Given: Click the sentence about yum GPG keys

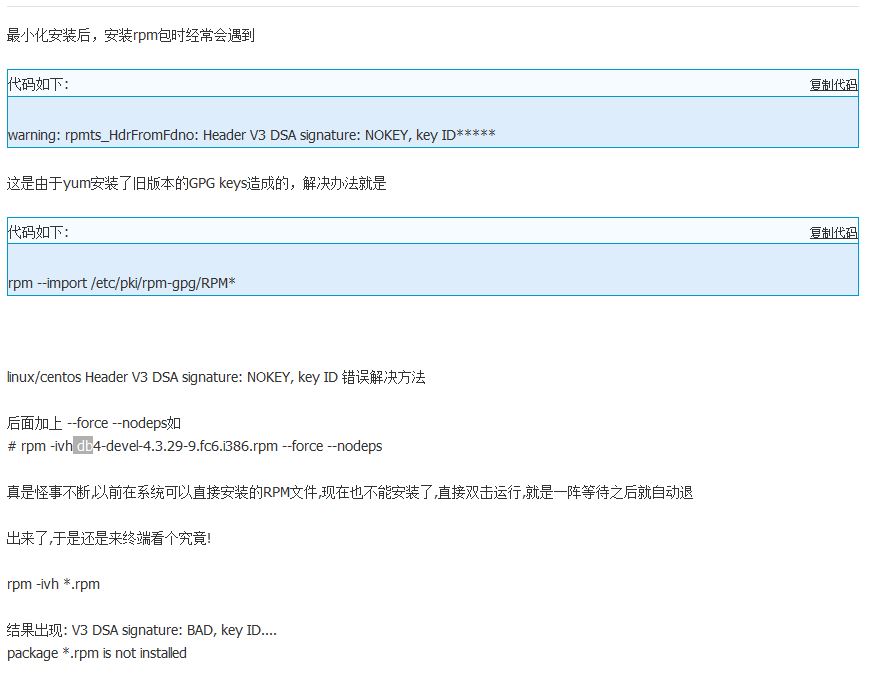Looking at the screenshot, I should click(x=196, y=183).
